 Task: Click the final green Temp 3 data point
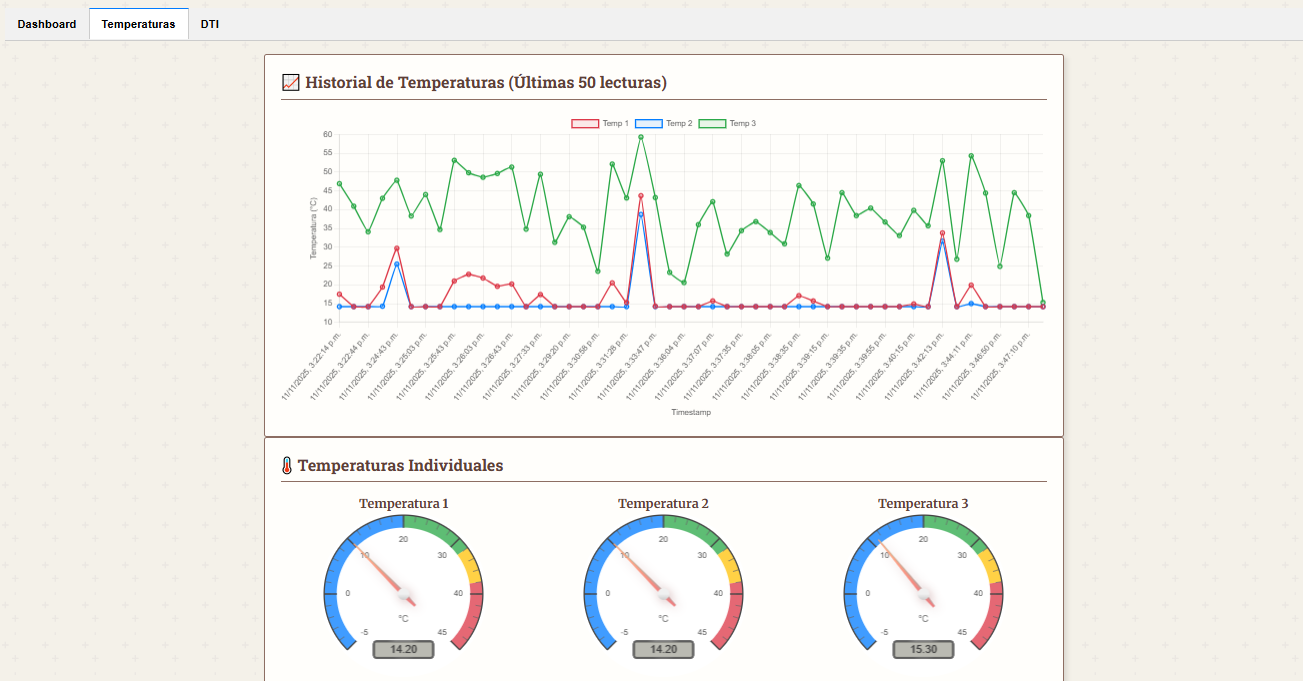pos(1043,302)
